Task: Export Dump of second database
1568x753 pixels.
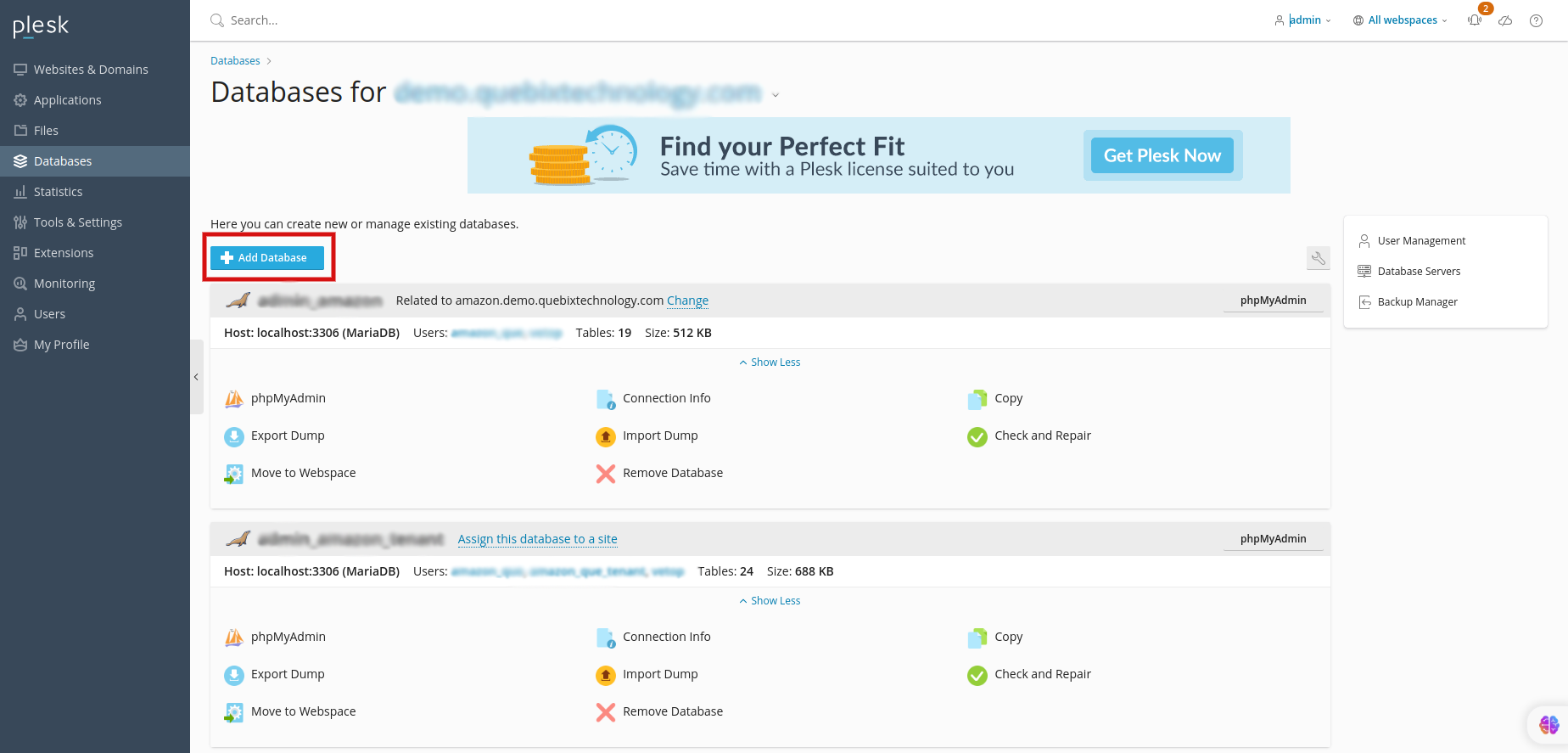Action: click(274, 674)
